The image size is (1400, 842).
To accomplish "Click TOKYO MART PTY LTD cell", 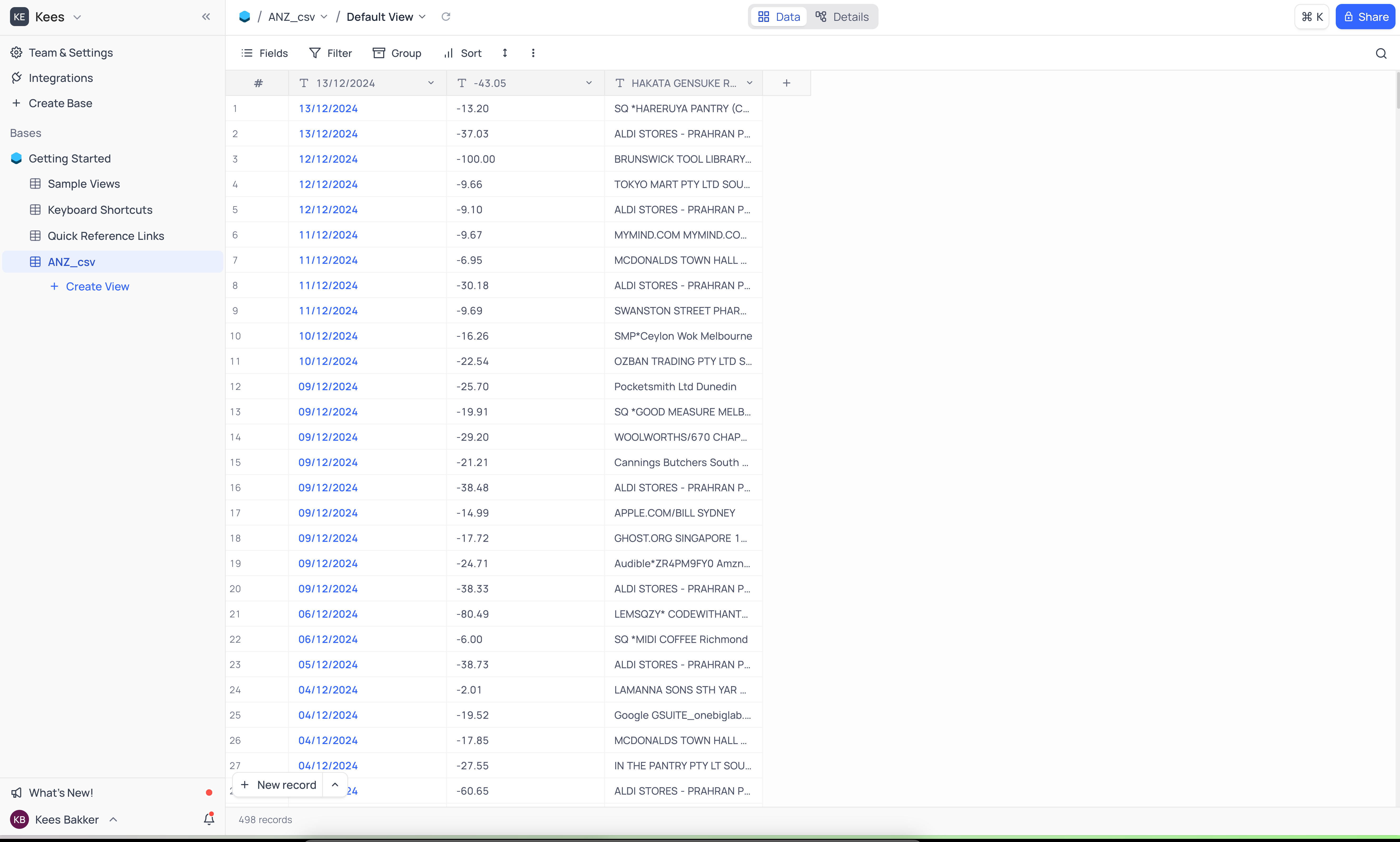I will pos(683,184).
